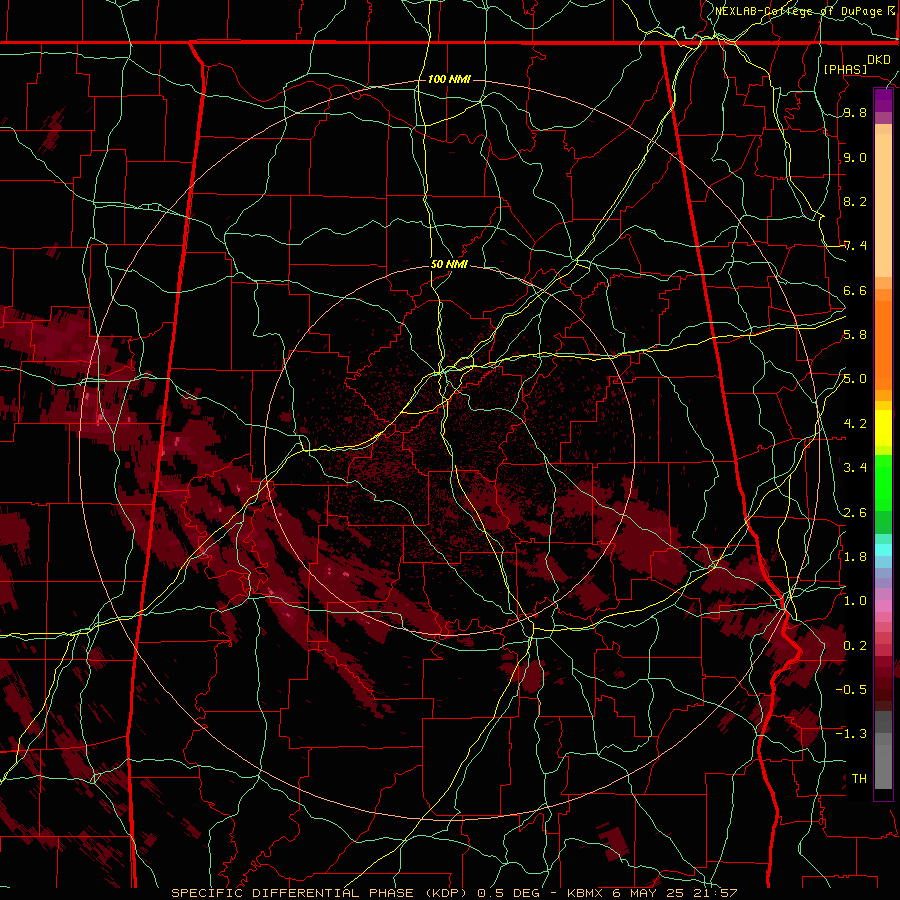Click the "TH" threshold label on scale
This screenshot has width=900, height=900.
click(859, 778)
